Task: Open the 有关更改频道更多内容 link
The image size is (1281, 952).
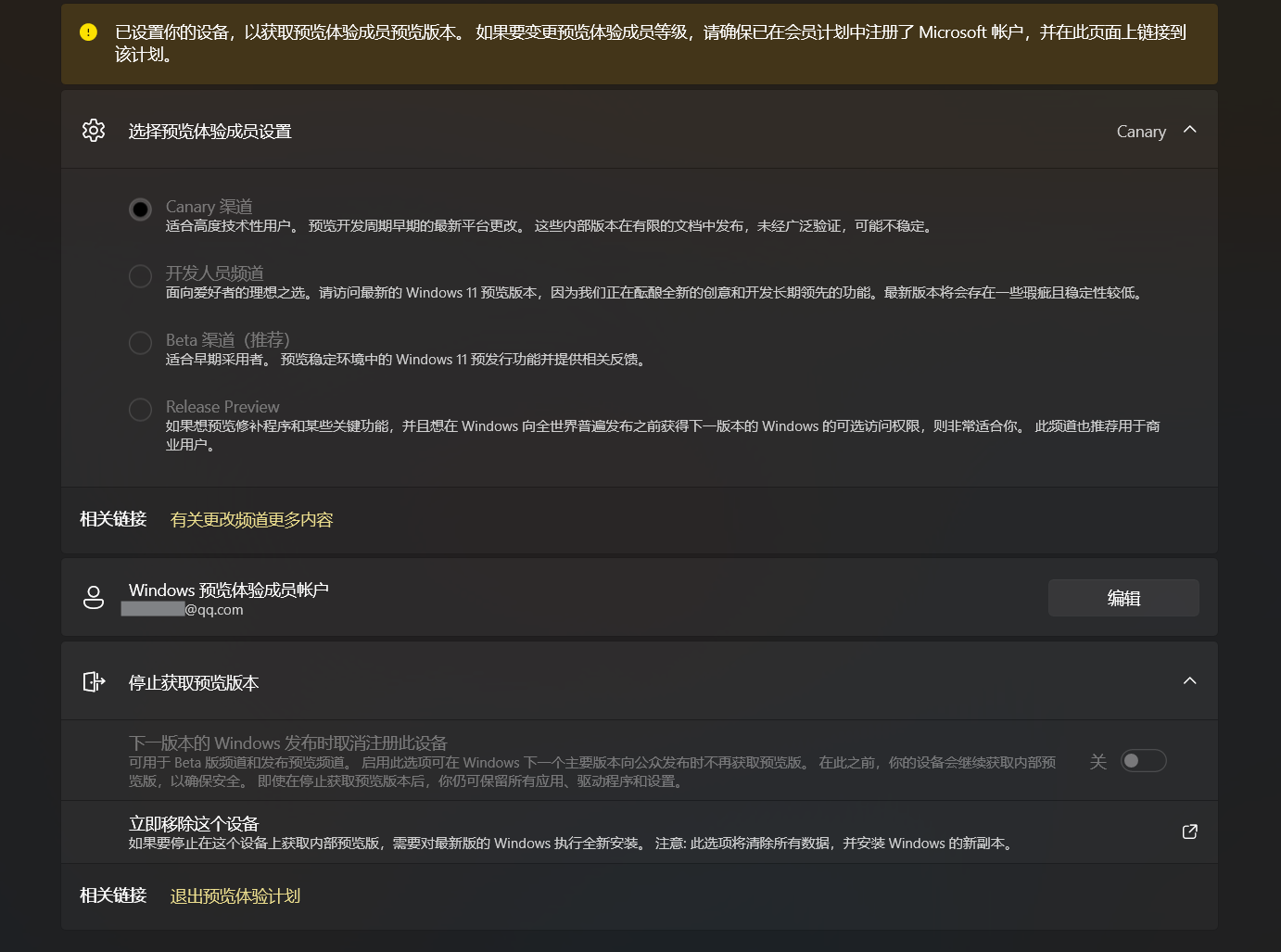Action: [251, 520]
